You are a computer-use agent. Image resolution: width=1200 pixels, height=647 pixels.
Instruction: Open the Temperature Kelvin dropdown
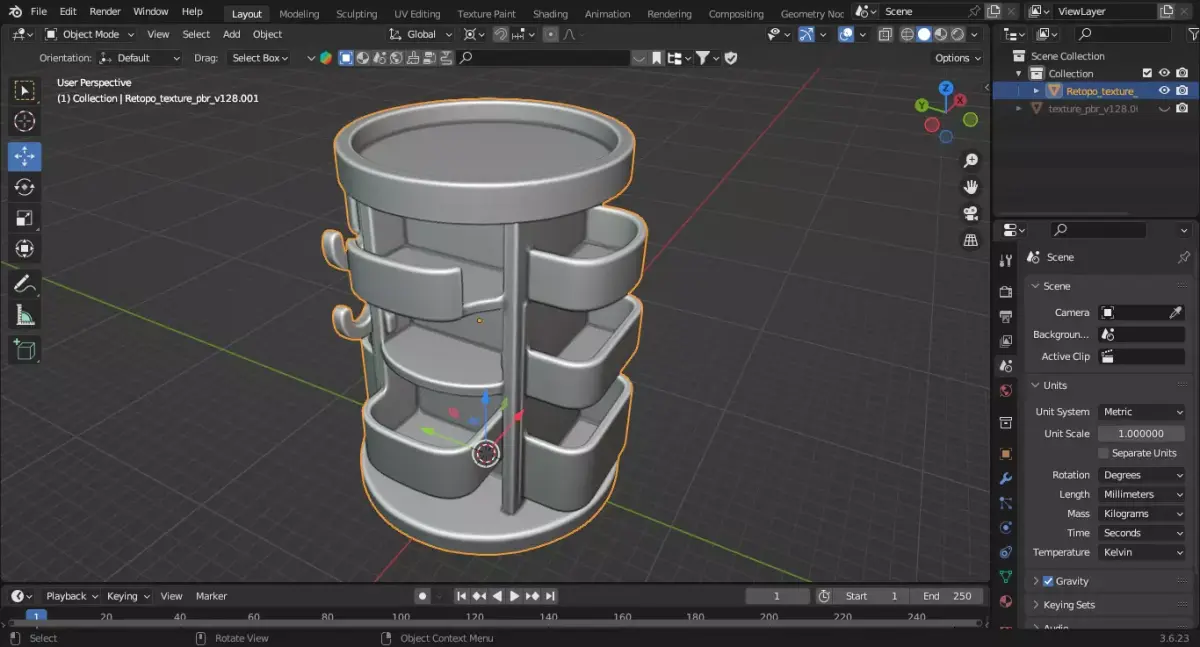1142,552
